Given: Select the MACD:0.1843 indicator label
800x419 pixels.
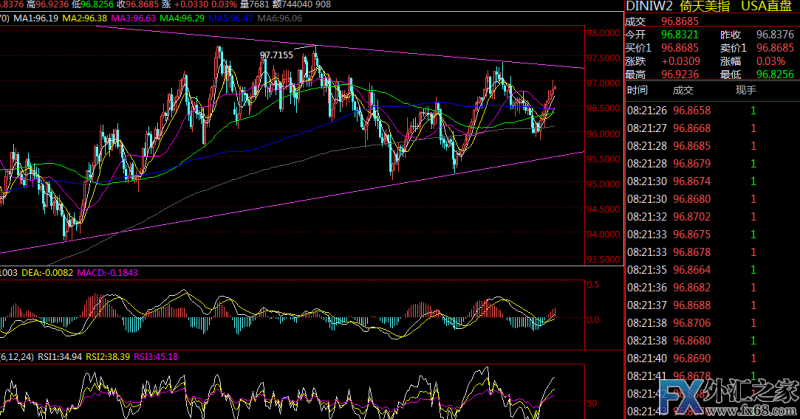Looking at the screenshot, I should [x=112, y=272].
